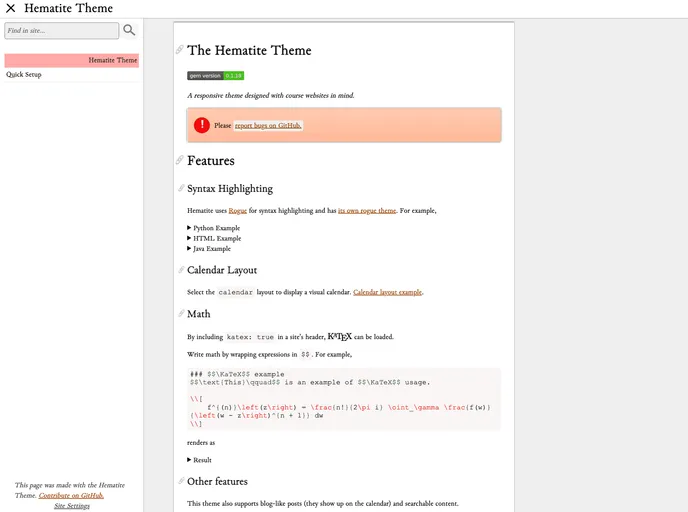Open Site Settings in the sidebar footer
This screenshot has height=512, width=688.
tap(72, 506)
